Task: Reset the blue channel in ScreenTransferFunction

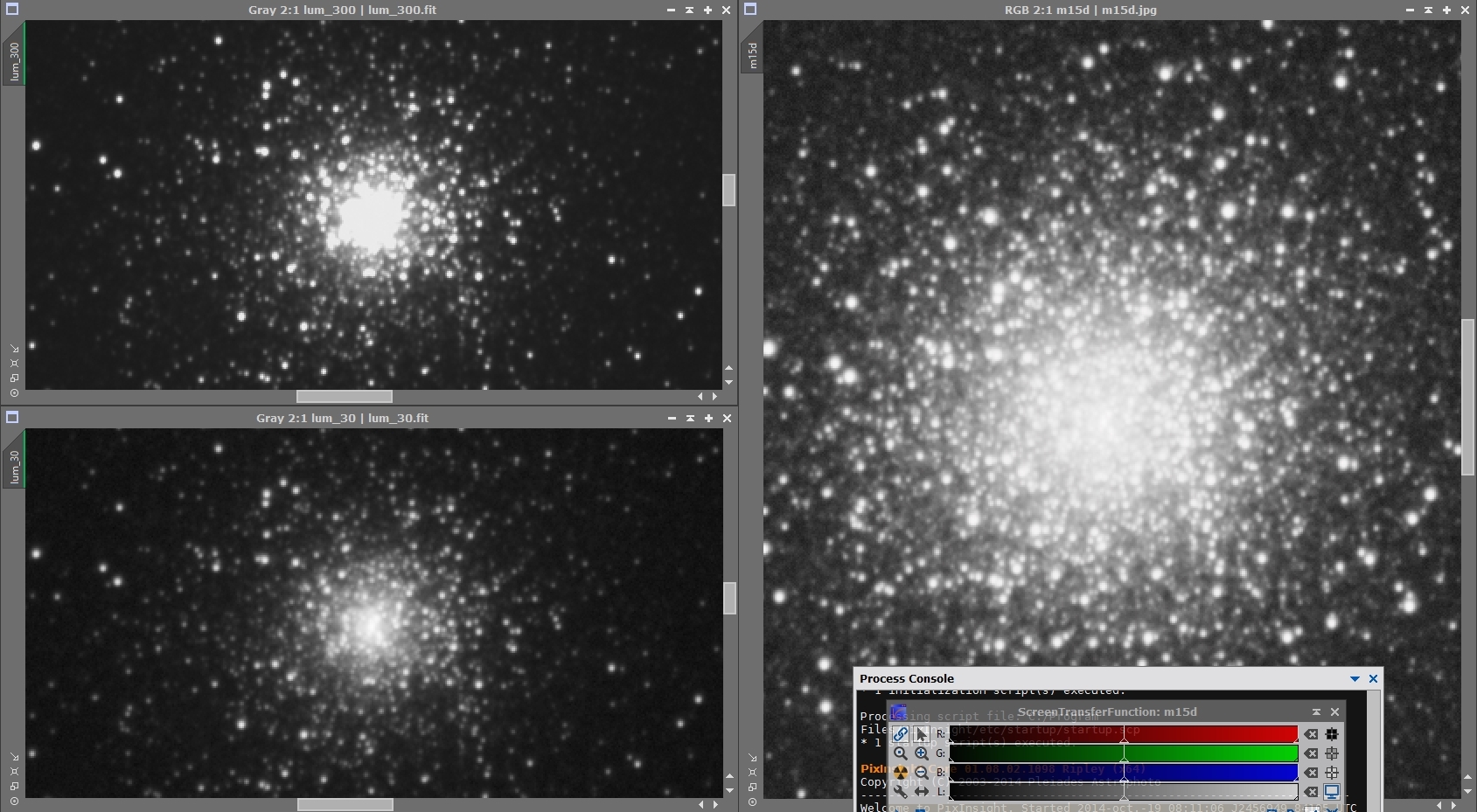Action: coord(1311,773)
